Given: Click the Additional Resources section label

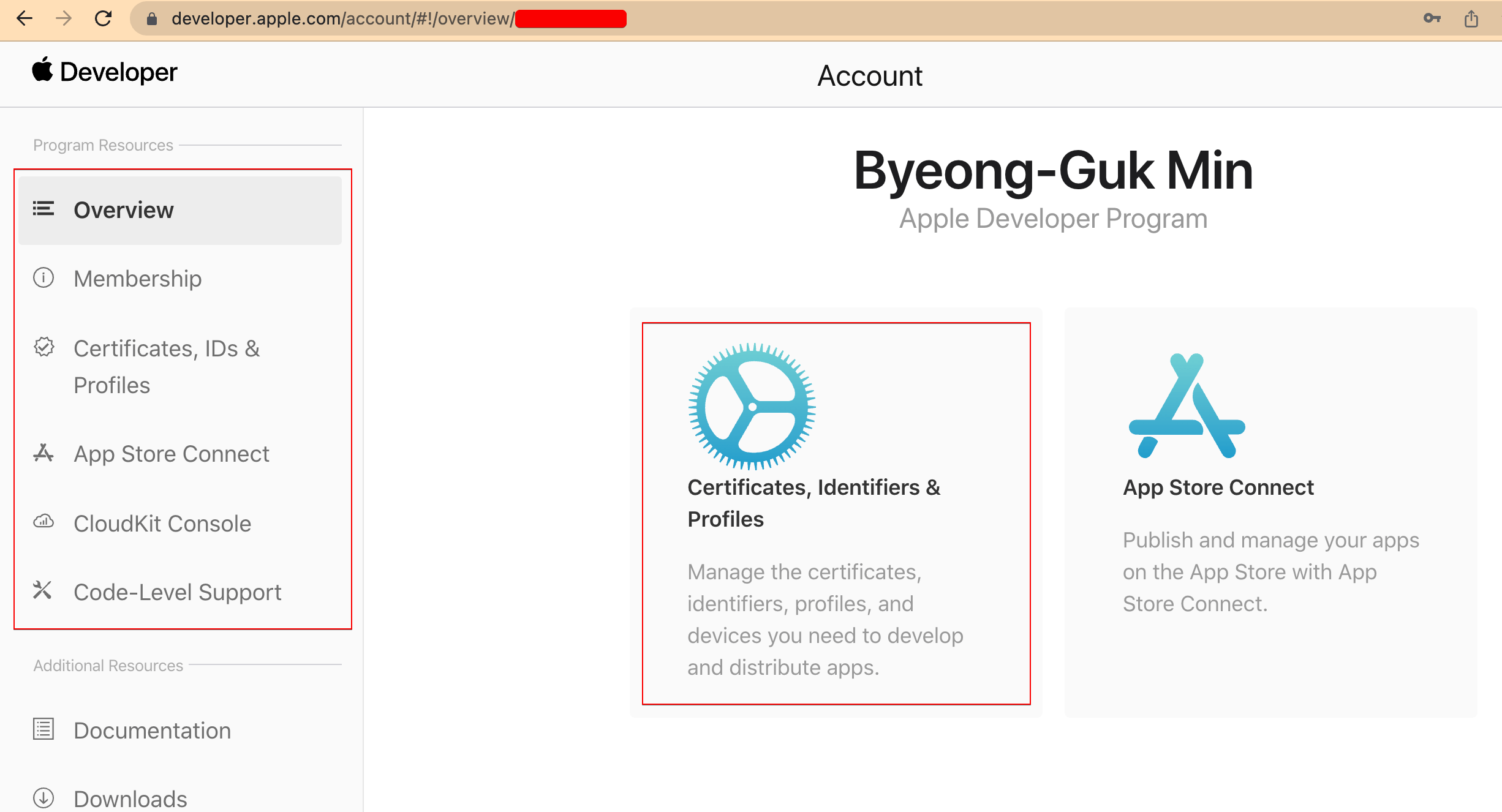Looking at the screenshot, I should 108,665.
